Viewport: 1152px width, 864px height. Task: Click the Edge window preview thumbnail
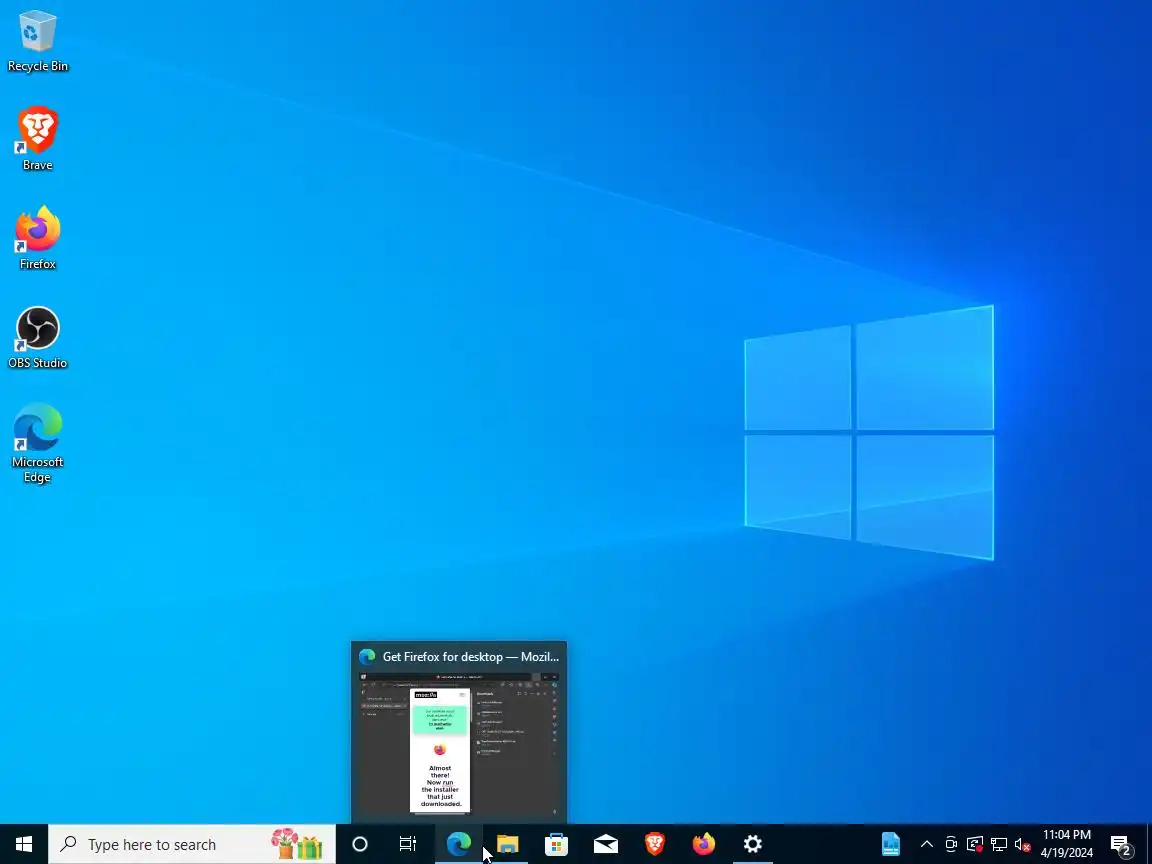(459, 743)
